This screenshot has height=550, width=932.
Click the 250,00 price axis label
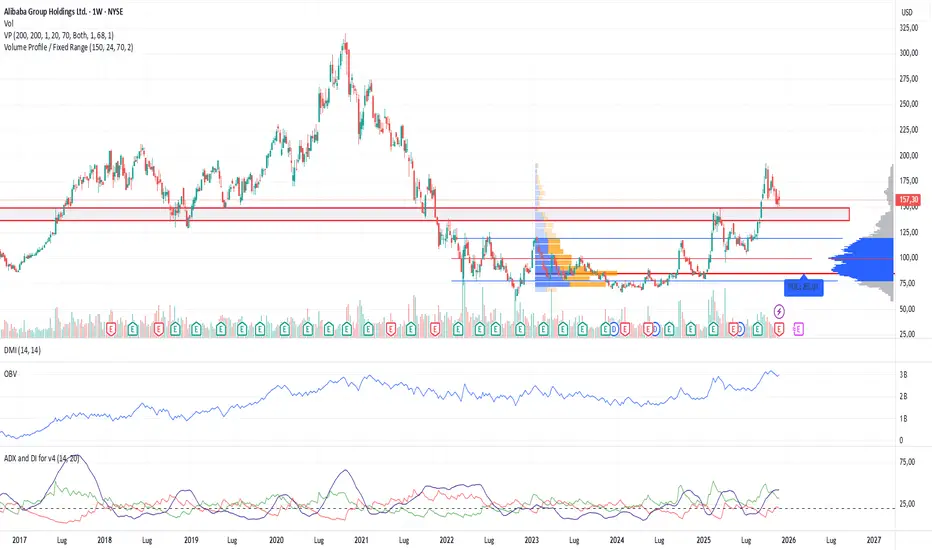pos(909,104)
